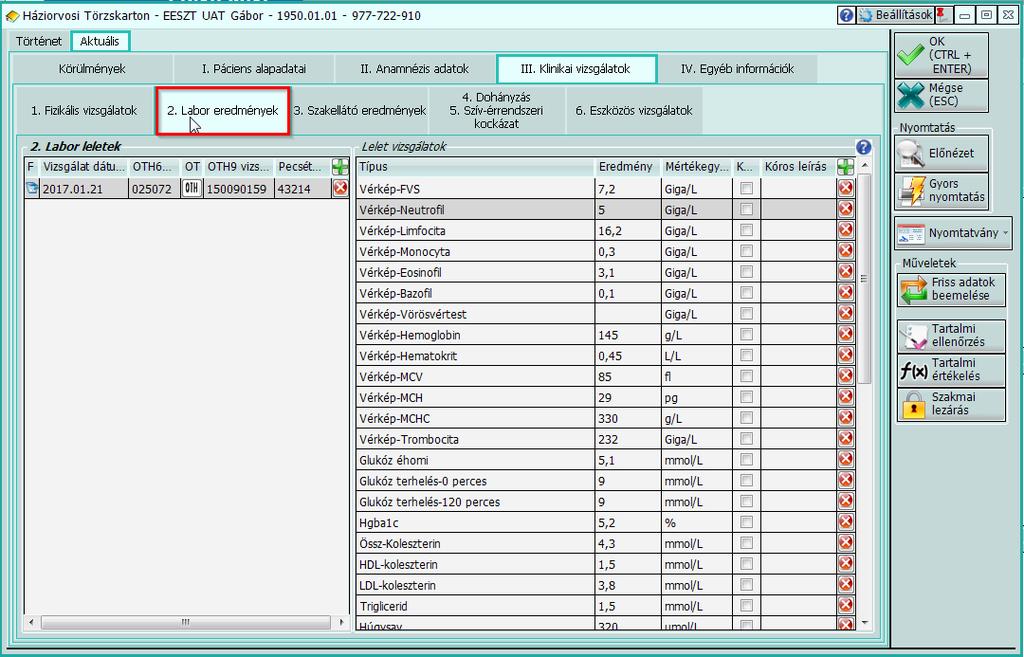Click the right arrow of Labor leletek scrollbar

coord(342,622)
